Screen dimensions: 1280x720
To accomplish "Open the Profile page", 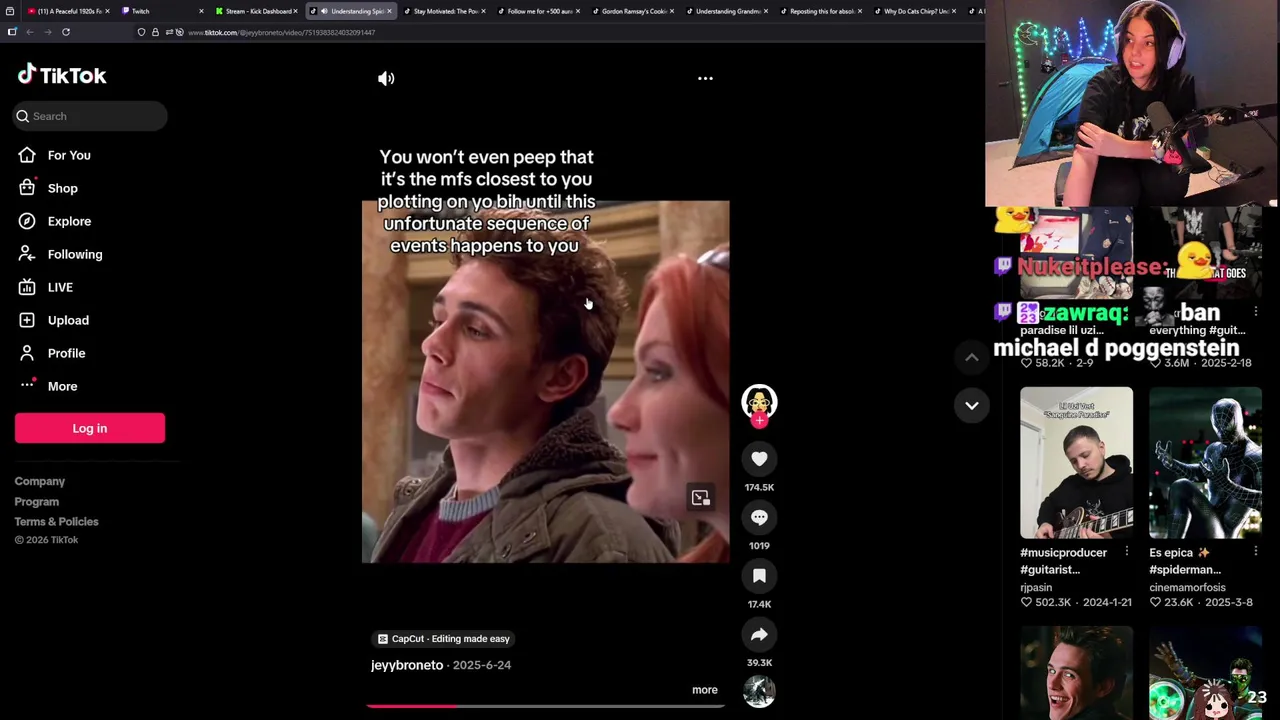I will [66, 353].
